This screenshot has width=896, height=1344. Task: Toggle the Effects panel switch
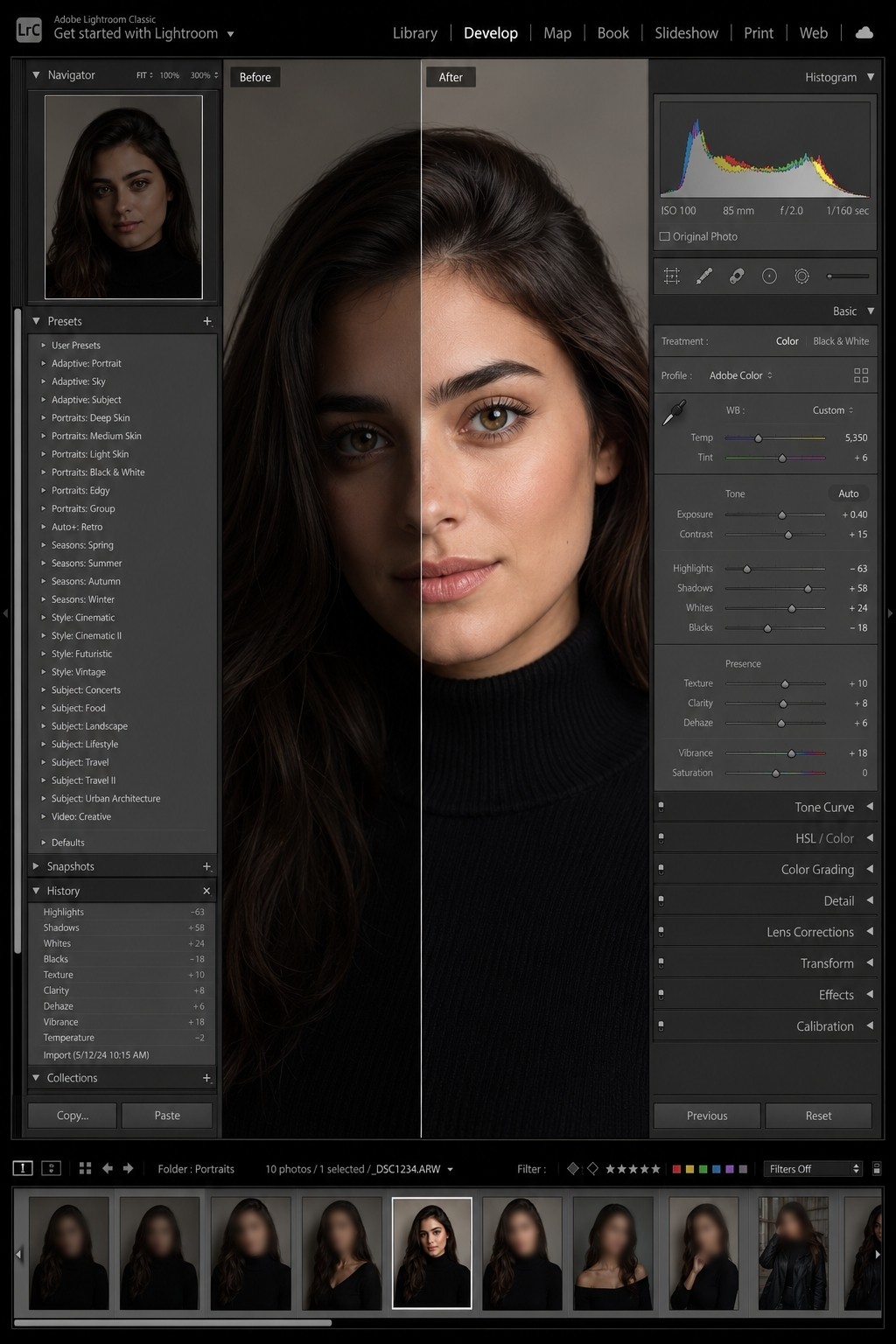(x=661, y=995)
